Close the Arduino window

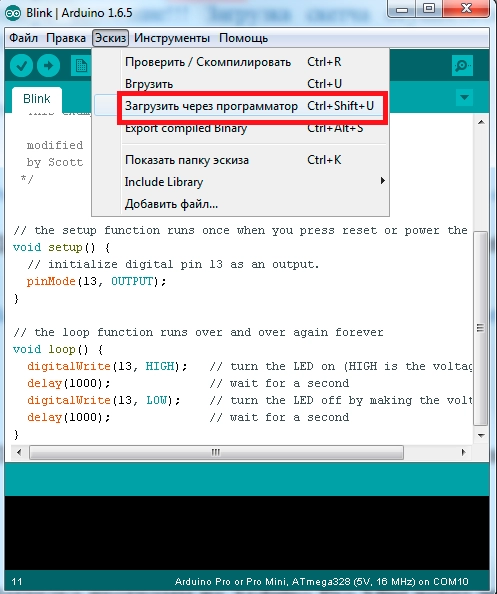click(466, 8)
